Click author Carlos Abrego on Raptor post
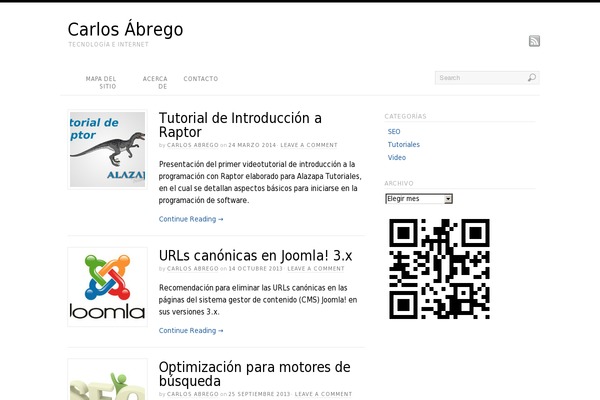This screenshot has height=400, width=600. click(192, 145)
